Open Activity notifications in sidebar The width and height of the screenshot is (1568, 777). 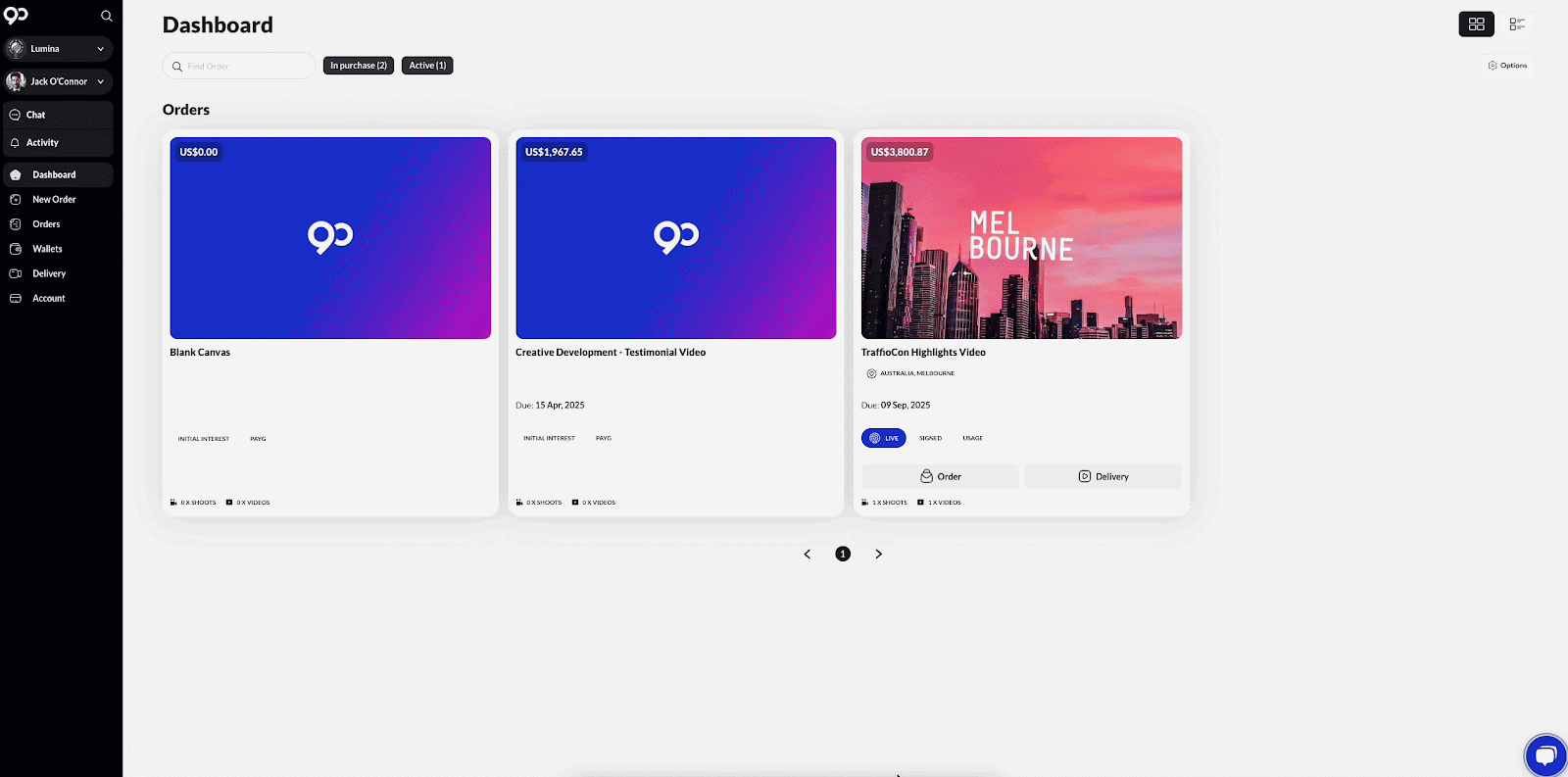tap(42, 143)
